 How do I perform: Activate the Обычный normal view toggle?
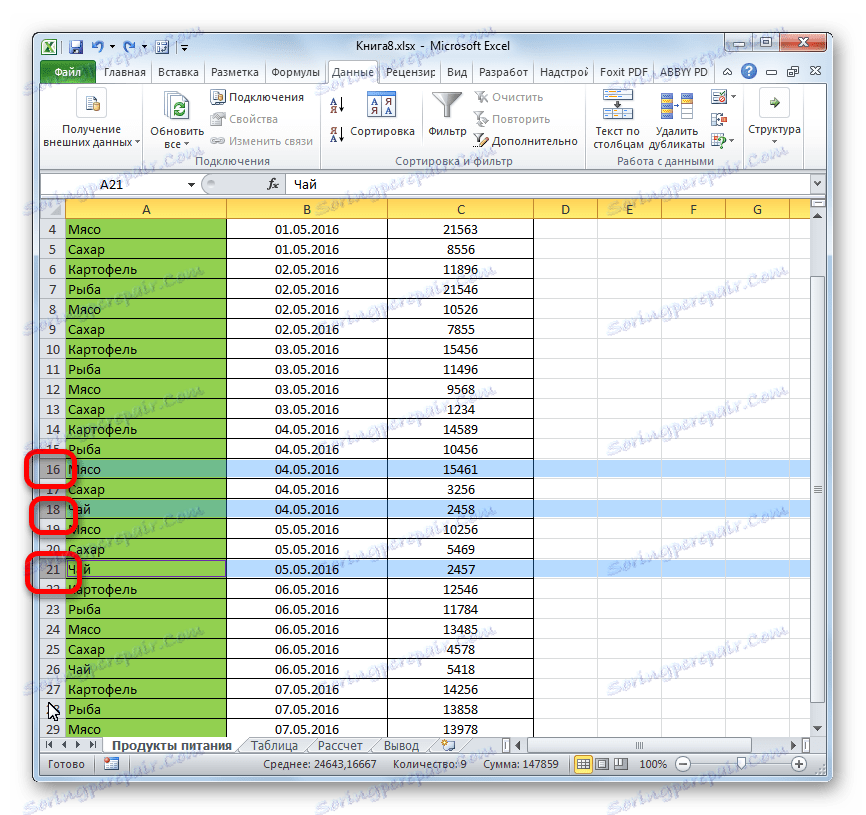(x=583, y=765)
